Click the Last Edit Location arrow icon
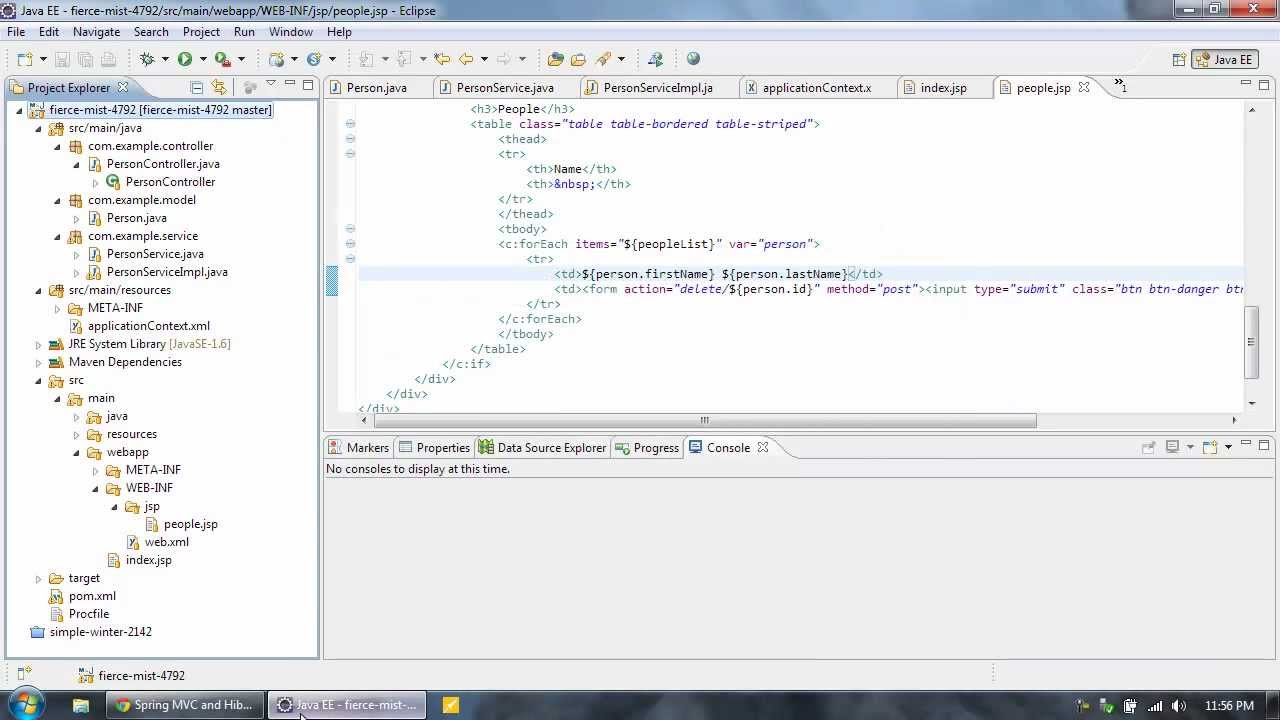 (442, 59)
